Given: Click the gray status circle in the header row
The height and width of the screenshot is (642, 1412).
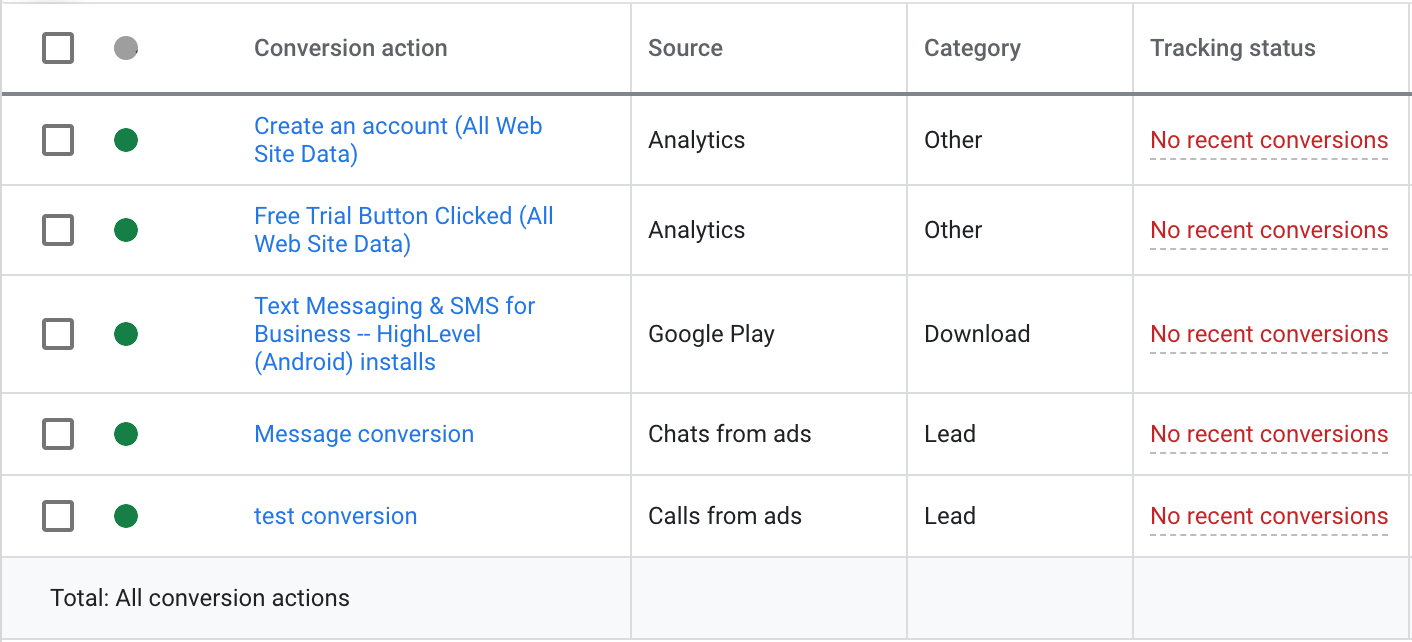Looking at the screenshot, I should tap(126, 48).
